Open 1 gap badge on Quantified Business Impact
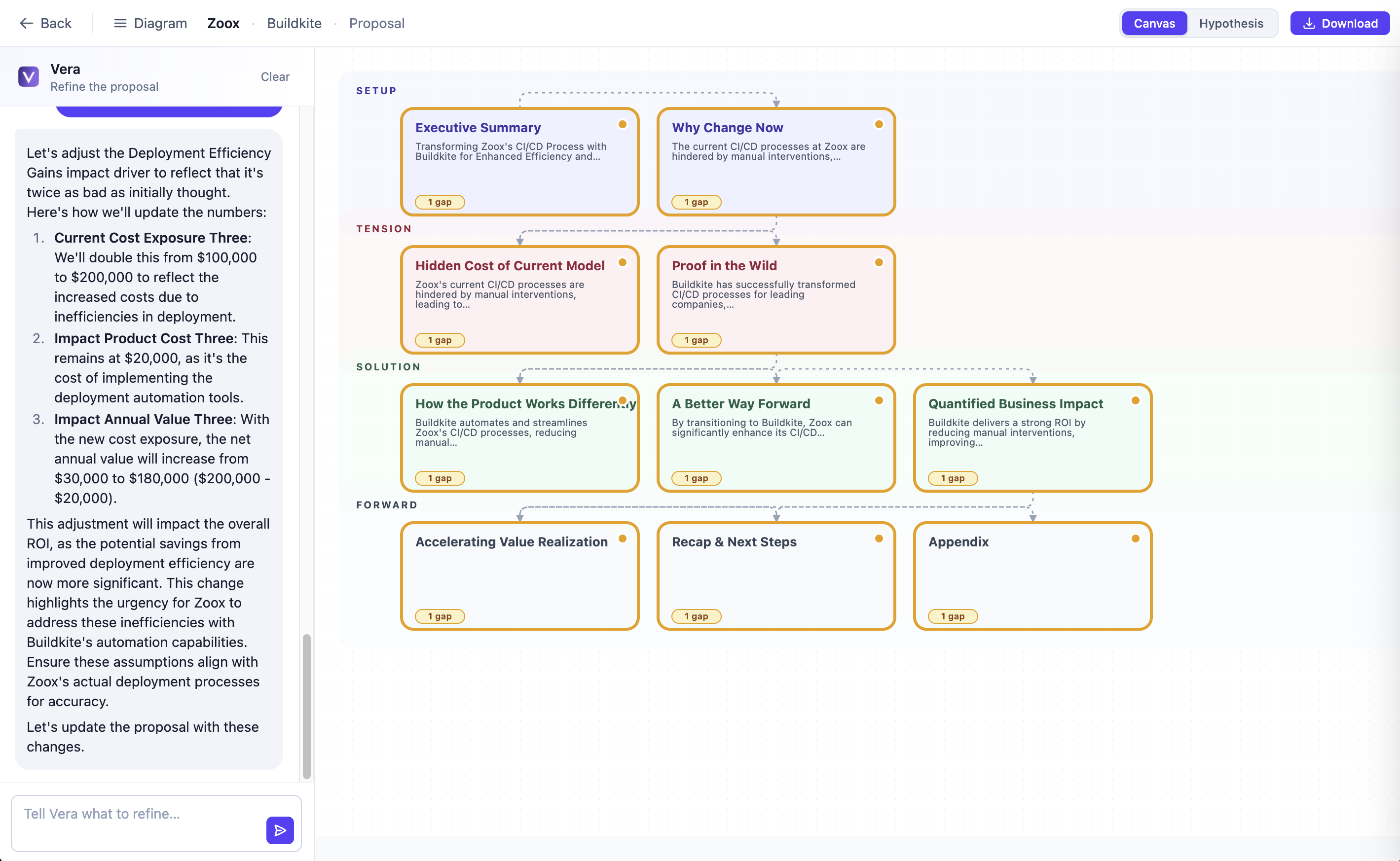Viewport: 1400px width, 861px height. (x=953, y=478)
